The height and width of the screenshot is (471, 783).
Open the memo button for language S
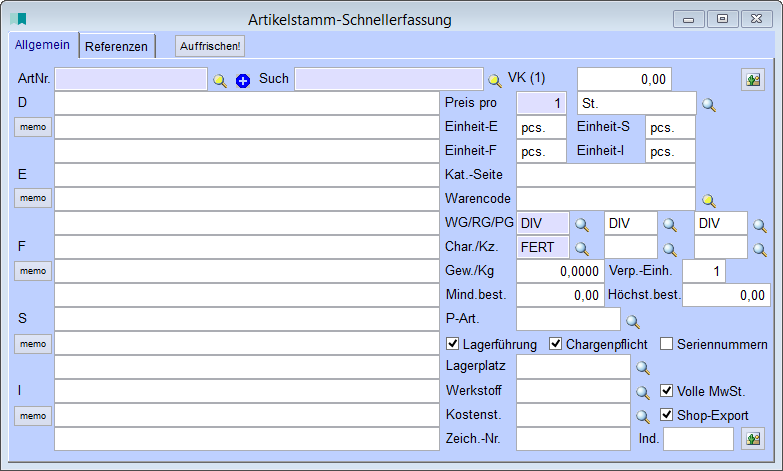(33, 344)
